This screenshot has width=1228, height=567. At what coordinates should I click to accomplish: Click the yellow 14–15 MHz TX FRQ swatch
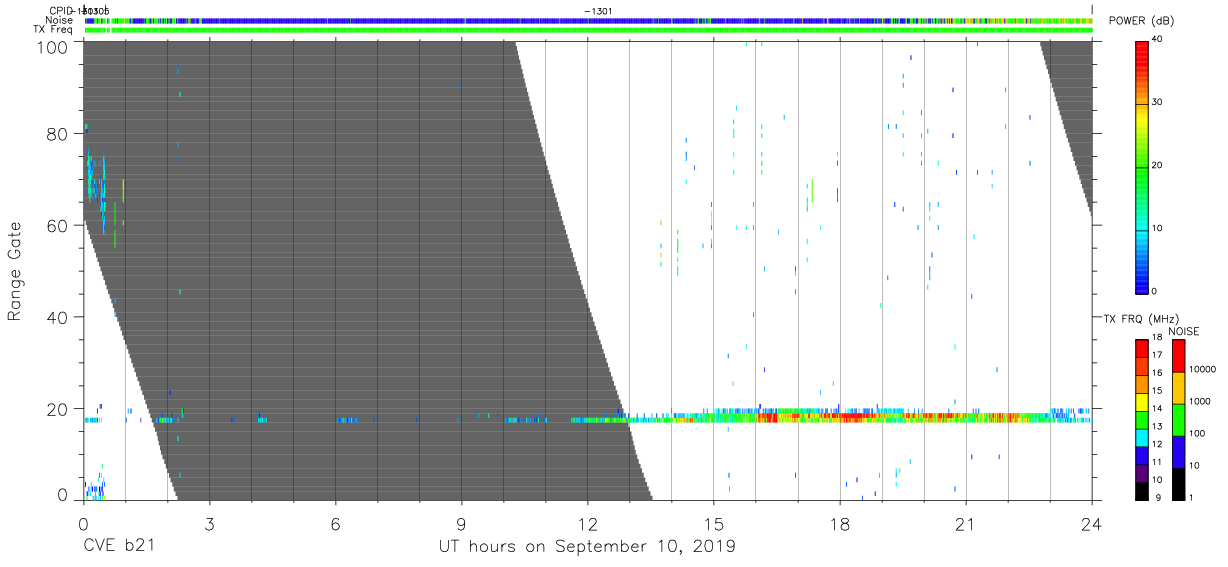click(1142, 401)
